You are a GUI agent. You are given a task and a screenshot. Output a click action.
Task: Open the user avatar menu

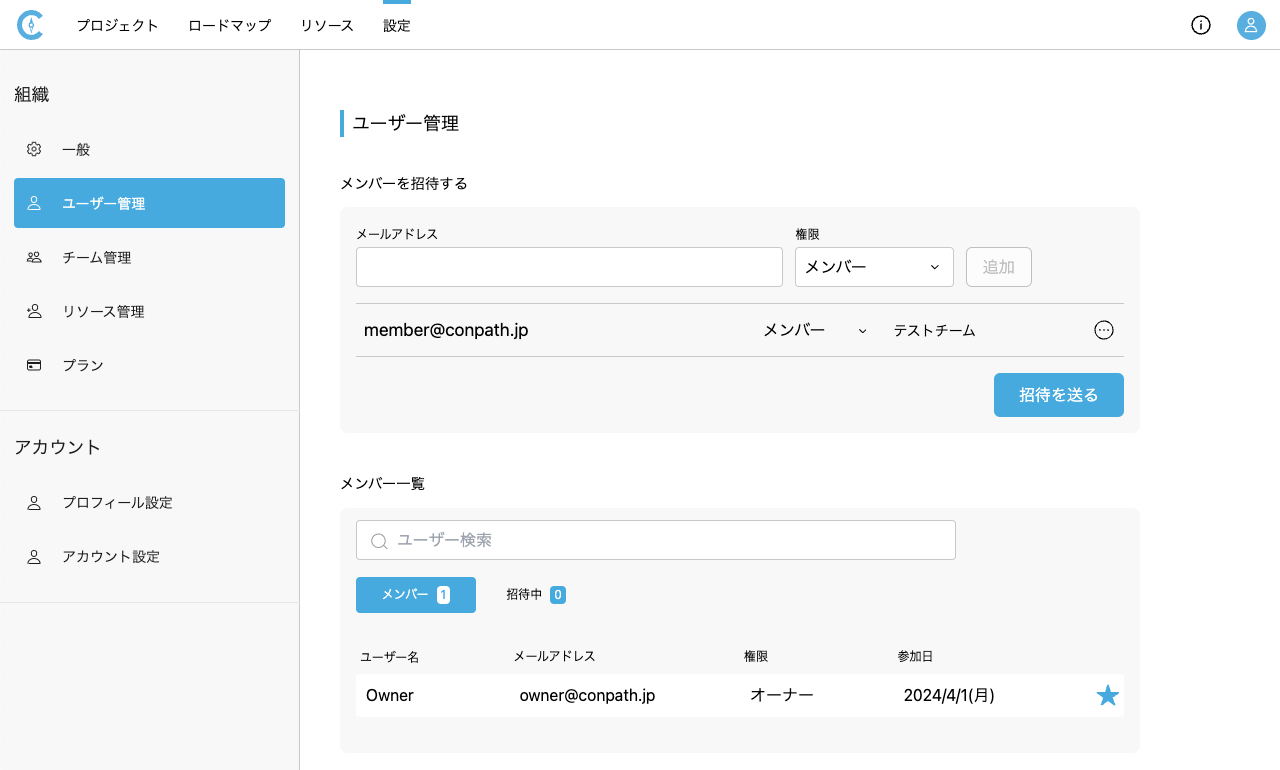click(x=1251, y=25)
